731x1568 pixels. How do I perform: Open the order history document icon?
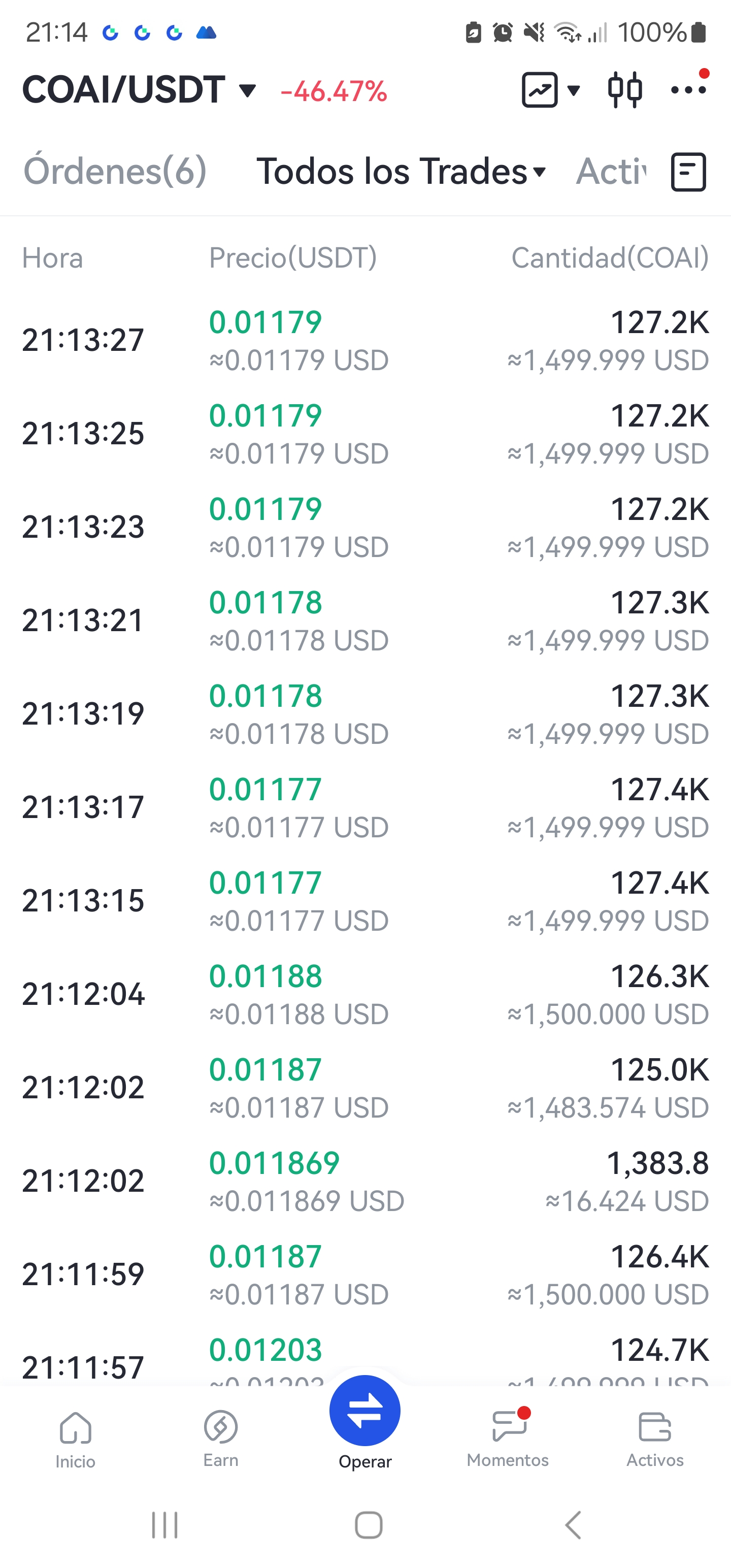[x=688, y=172]
